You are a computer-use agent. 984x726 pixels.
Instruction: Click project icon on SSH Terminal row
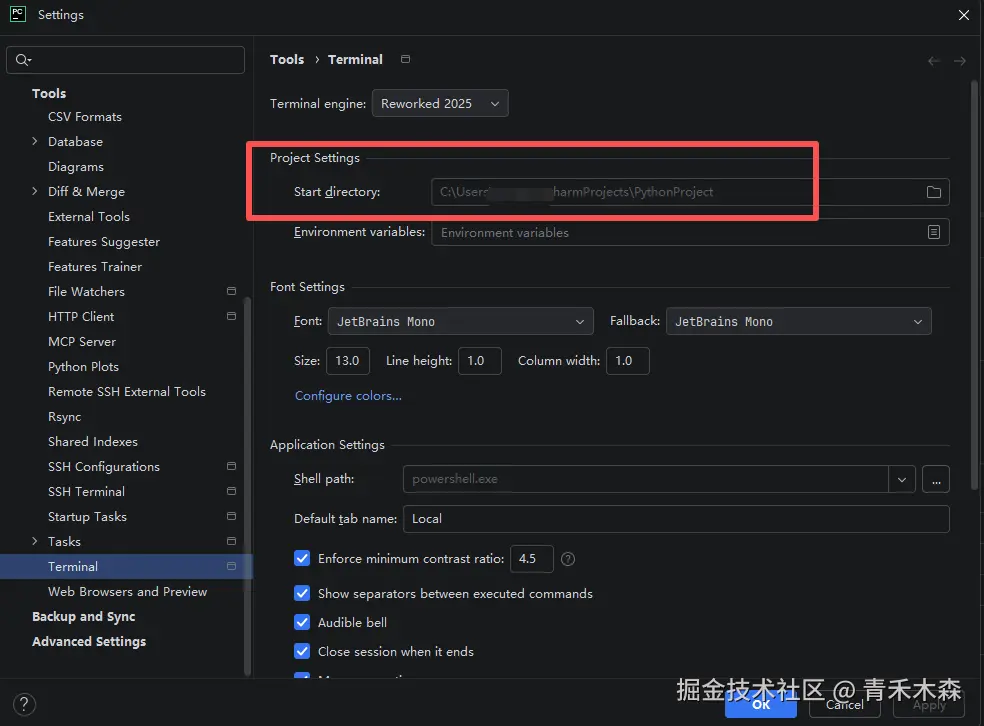tap(232, 491)
